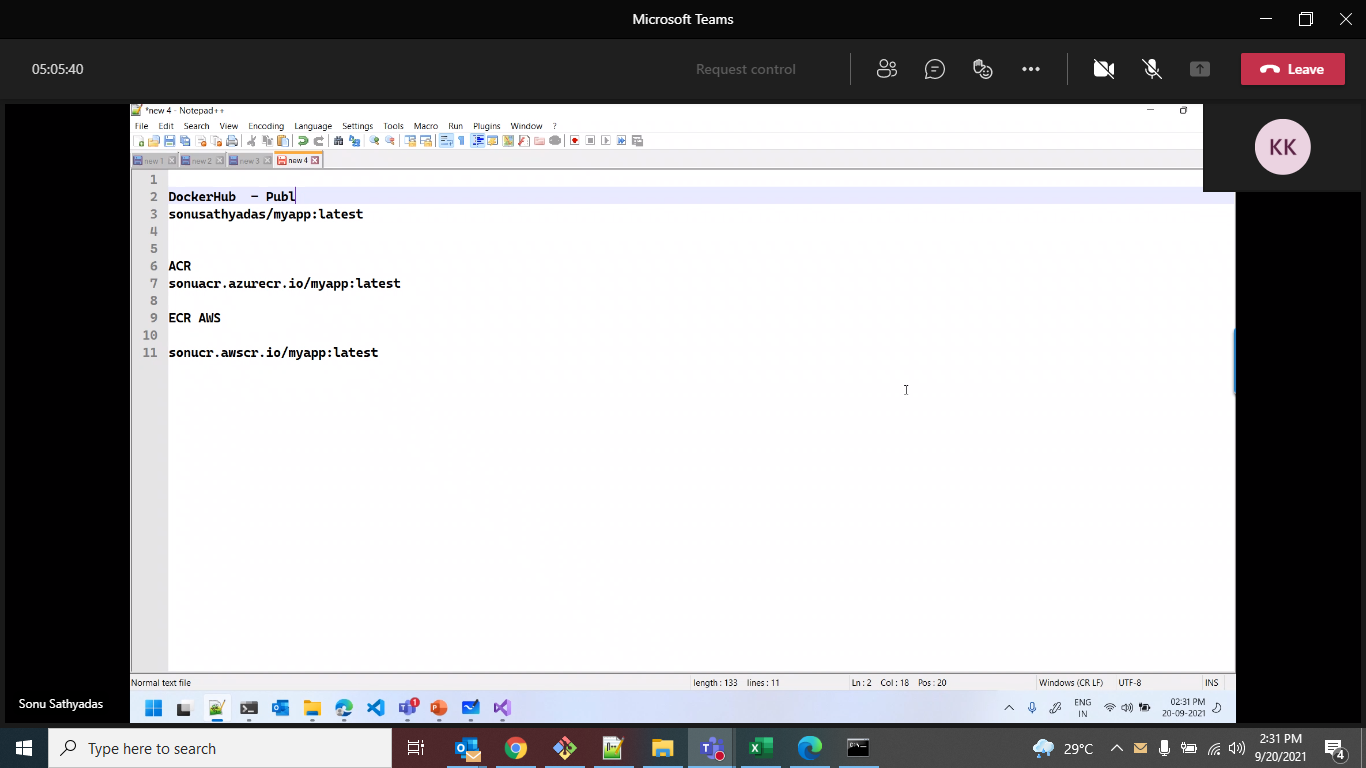Switch to the new 1 tab
Screen dimensions: 1366x768
(x=154, y=161)
